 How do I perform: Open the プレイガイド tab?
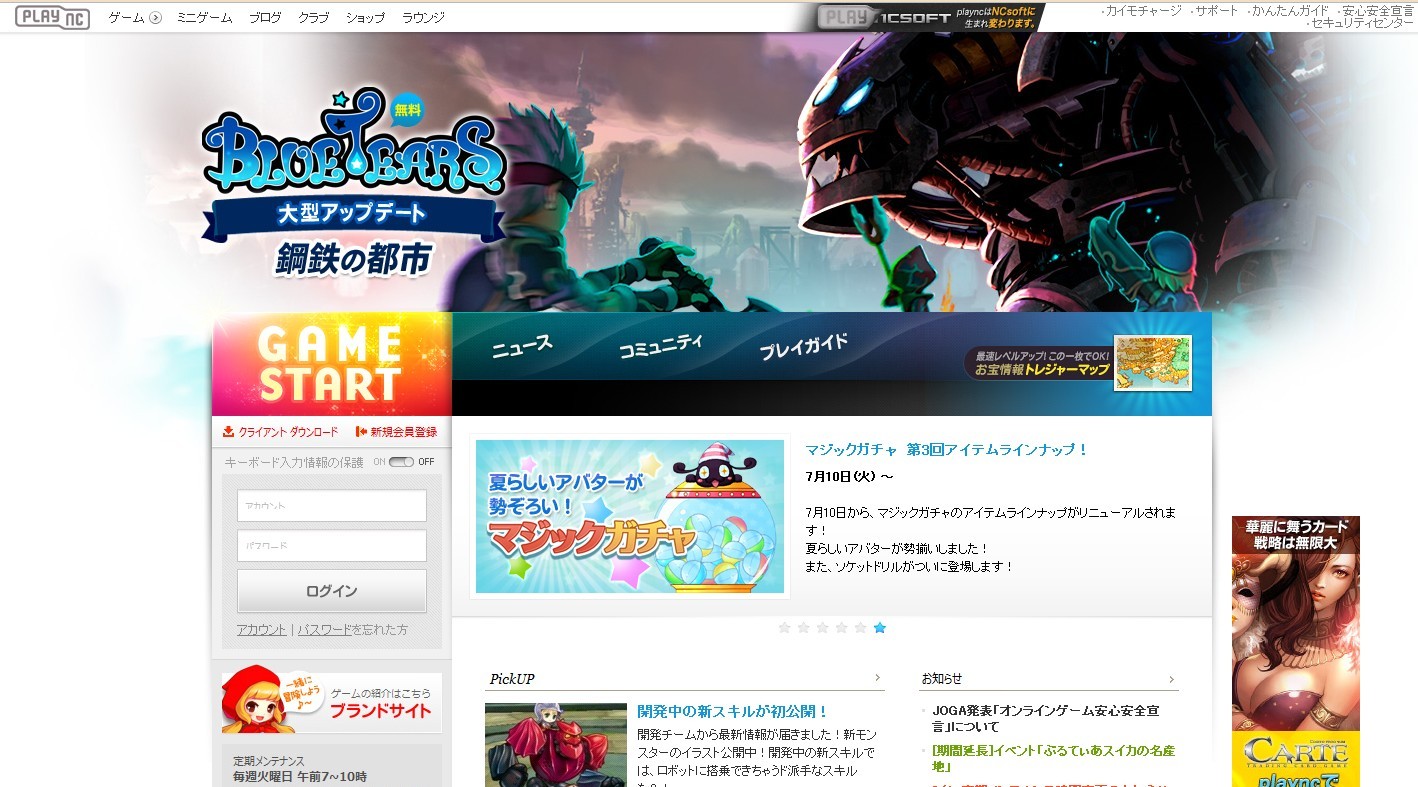point(803,346)
